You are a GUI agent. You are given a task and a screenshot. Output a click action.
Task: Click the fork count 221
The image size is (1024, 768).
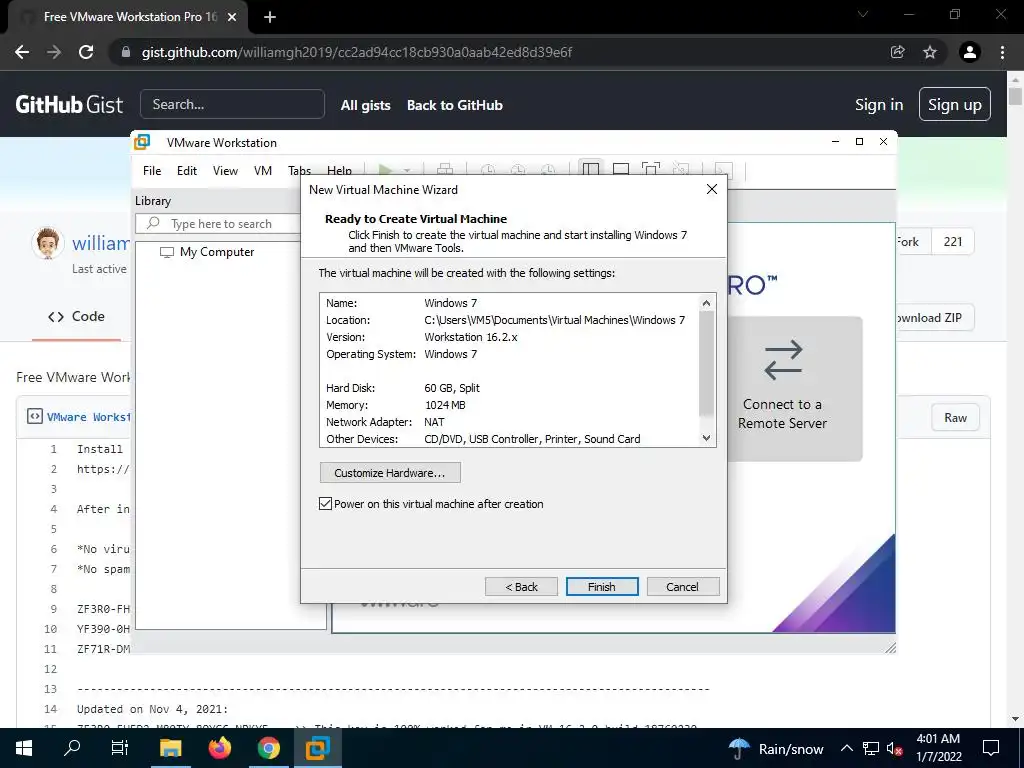(x=953, y=242)
